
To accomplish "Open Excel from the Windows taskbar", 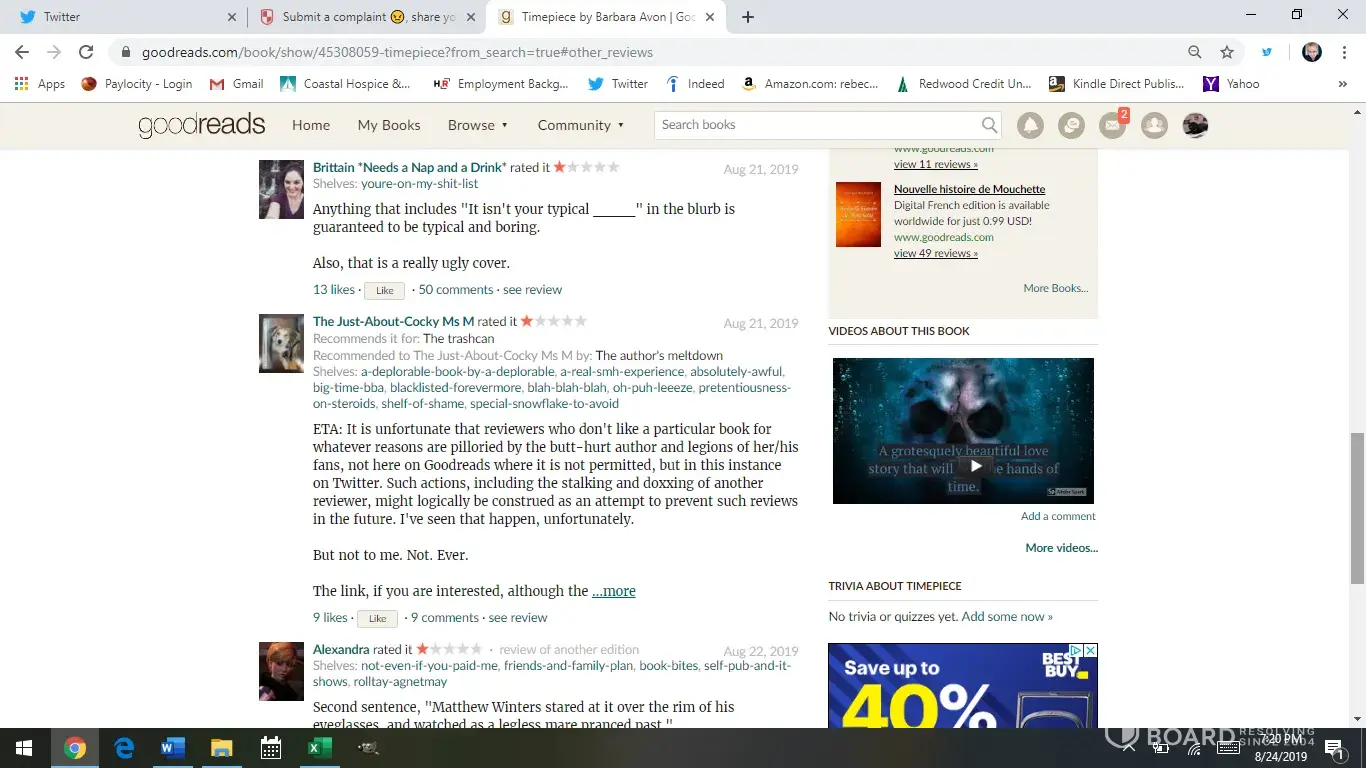I will [319, 748].
